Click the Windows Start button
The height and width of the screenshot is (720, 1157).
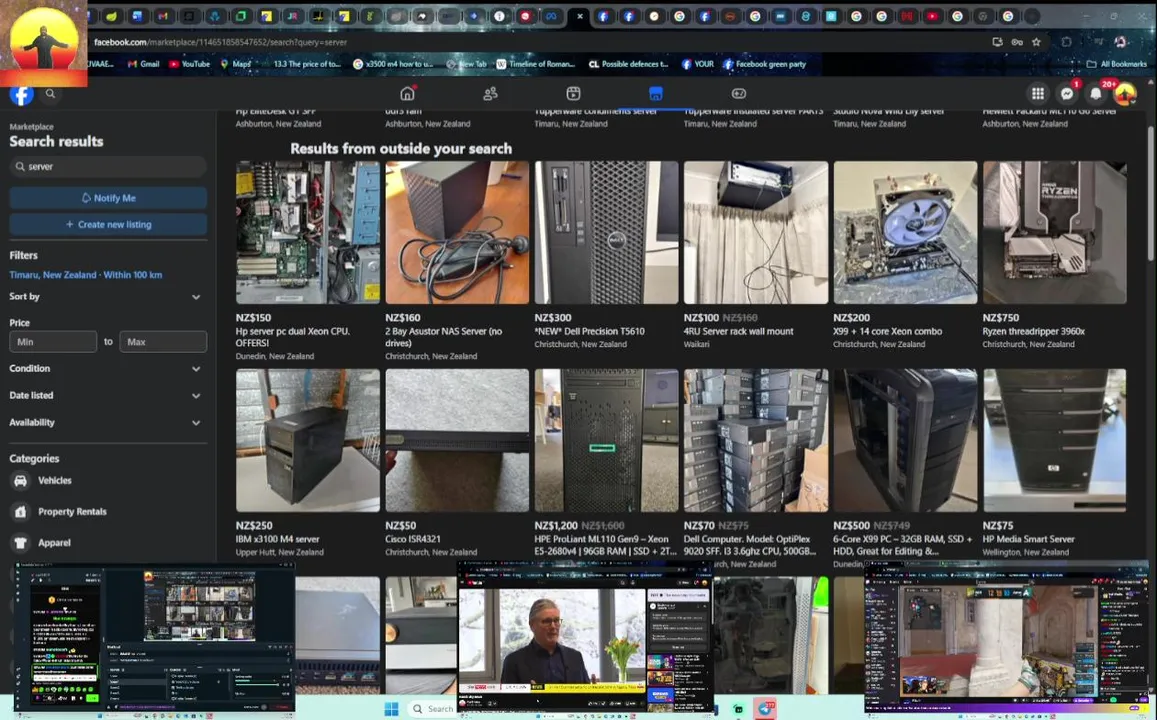tap(391, 709)
